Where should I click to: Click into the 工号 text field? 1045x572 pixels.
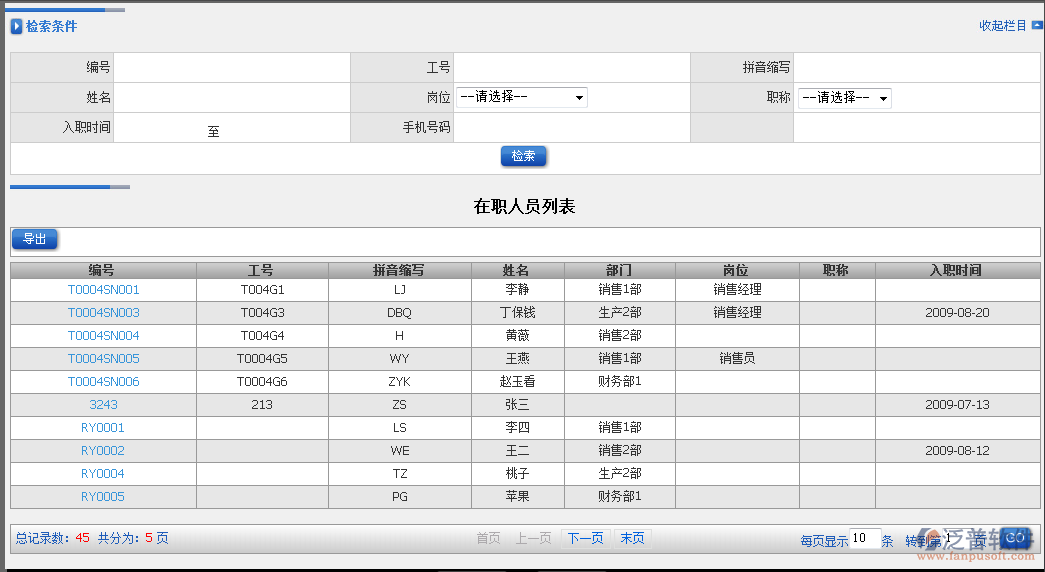click(x=571, y=68)
